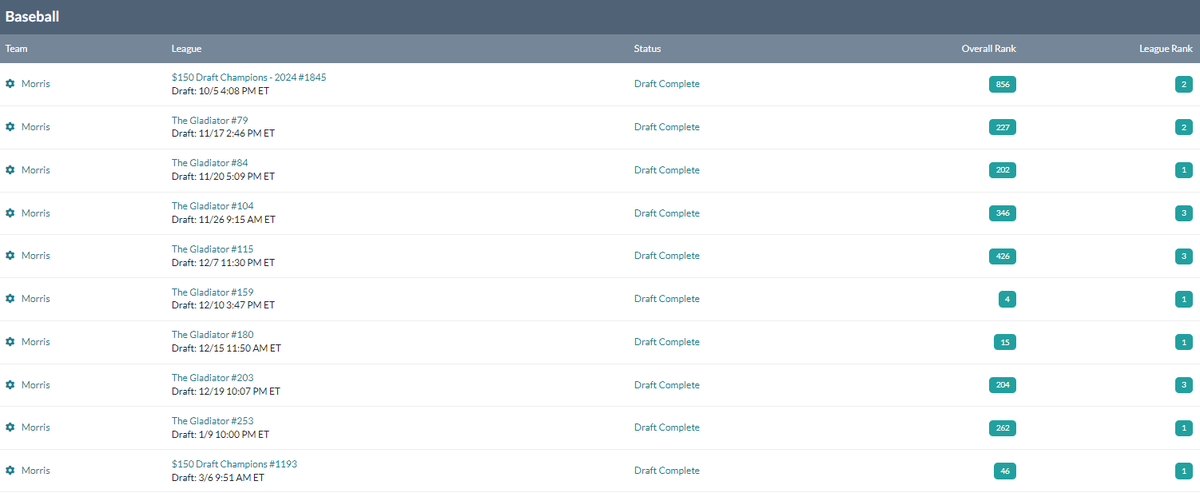
Task: Select the Morris team in The Gladiator #253 row
Action: pos(36,428)
